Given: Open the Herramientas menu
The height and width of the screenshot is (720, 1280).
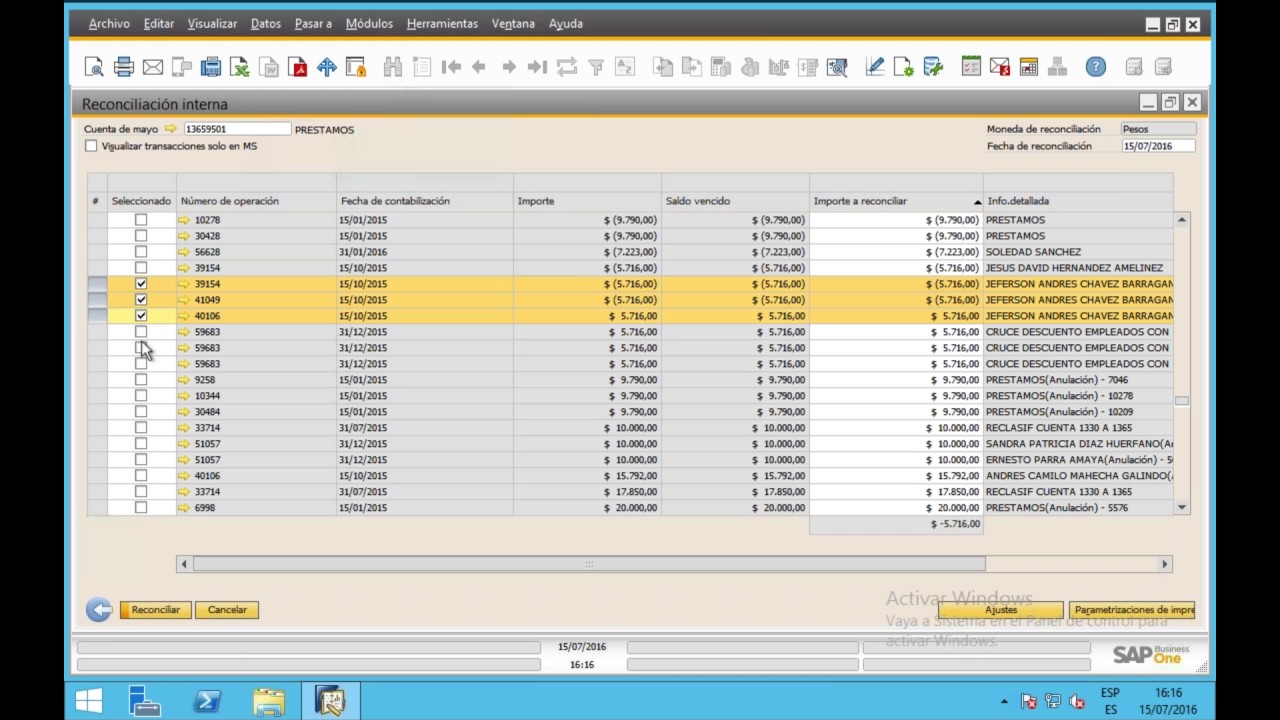Looking at the screenshot, I should 442,24.
